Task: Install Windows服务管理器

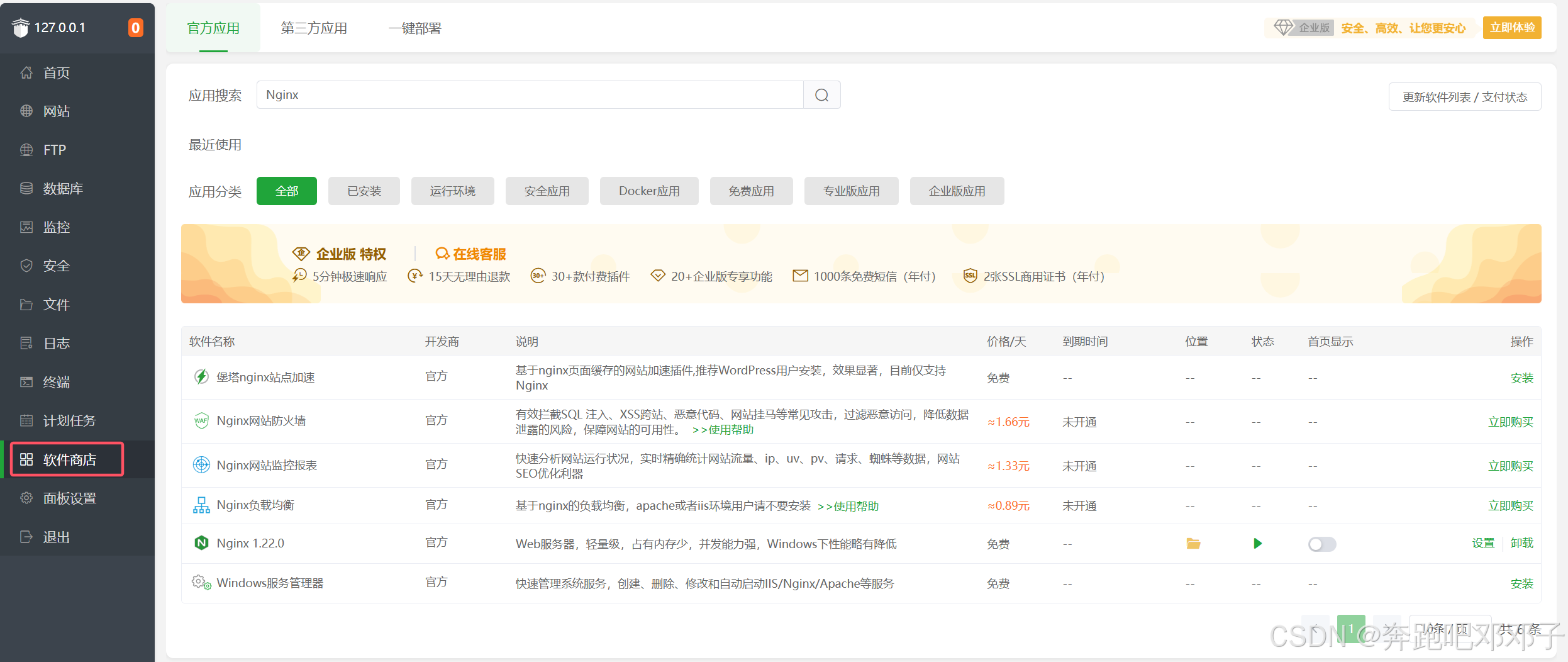Action: tap(1522, 583)
